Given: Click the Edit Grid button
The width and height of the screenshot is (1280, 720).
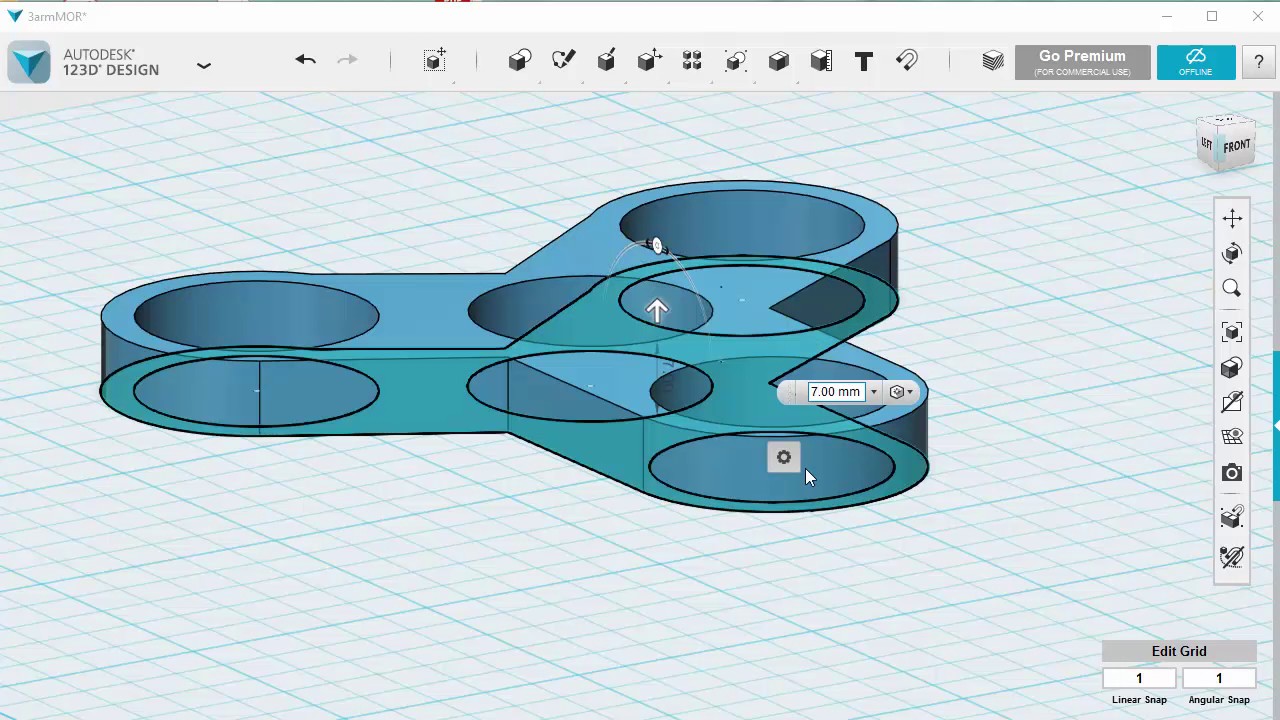Looking at the screenshot, I should pyautogui.click(x=1179, y=651).
